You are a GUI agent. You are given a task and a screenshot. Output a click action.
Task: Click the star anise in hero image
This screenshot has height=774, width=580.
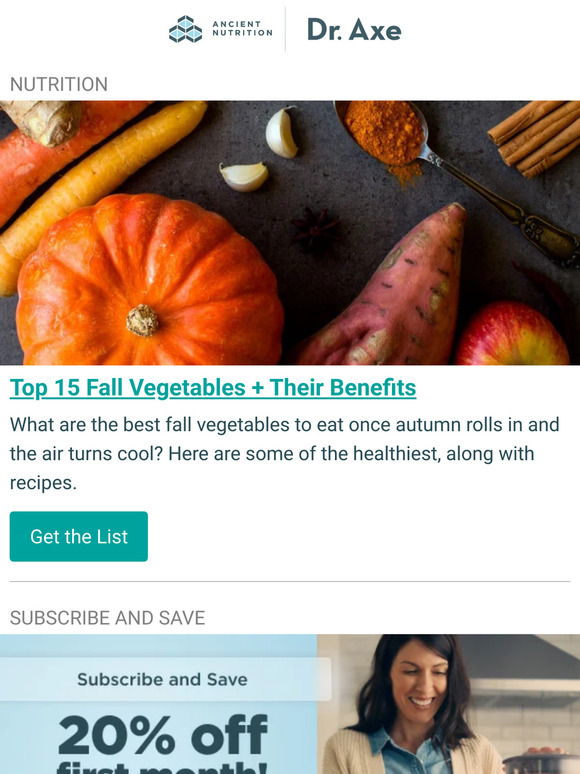click(x=316, y=229)
